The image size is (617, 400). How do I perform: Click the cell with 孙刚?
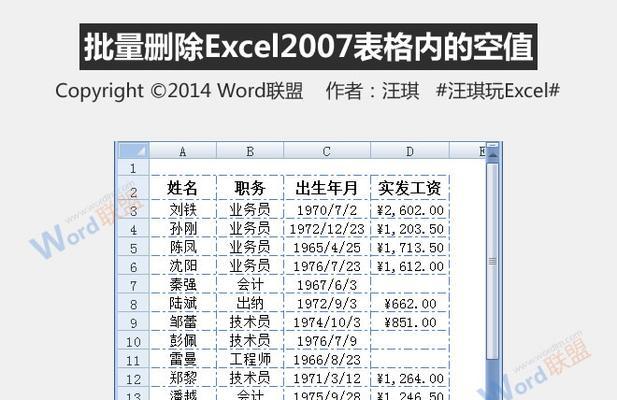pos(183,229)
